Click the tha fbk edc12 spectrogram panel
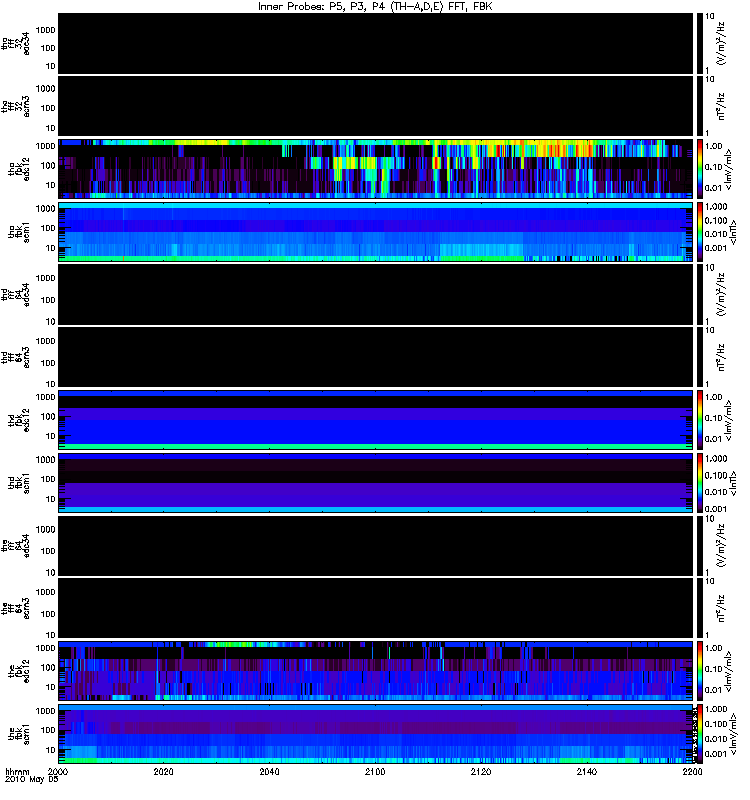The height and width of the screenshot is (800, 750). 375,168
